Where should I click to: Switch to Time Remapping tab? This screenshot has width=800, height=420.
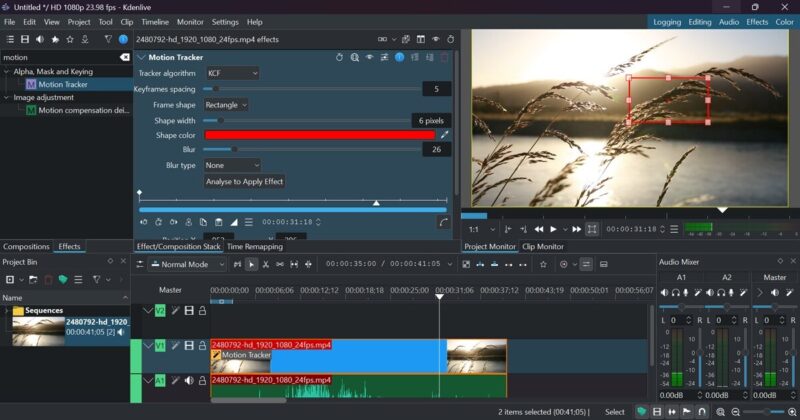click(255, 246)
